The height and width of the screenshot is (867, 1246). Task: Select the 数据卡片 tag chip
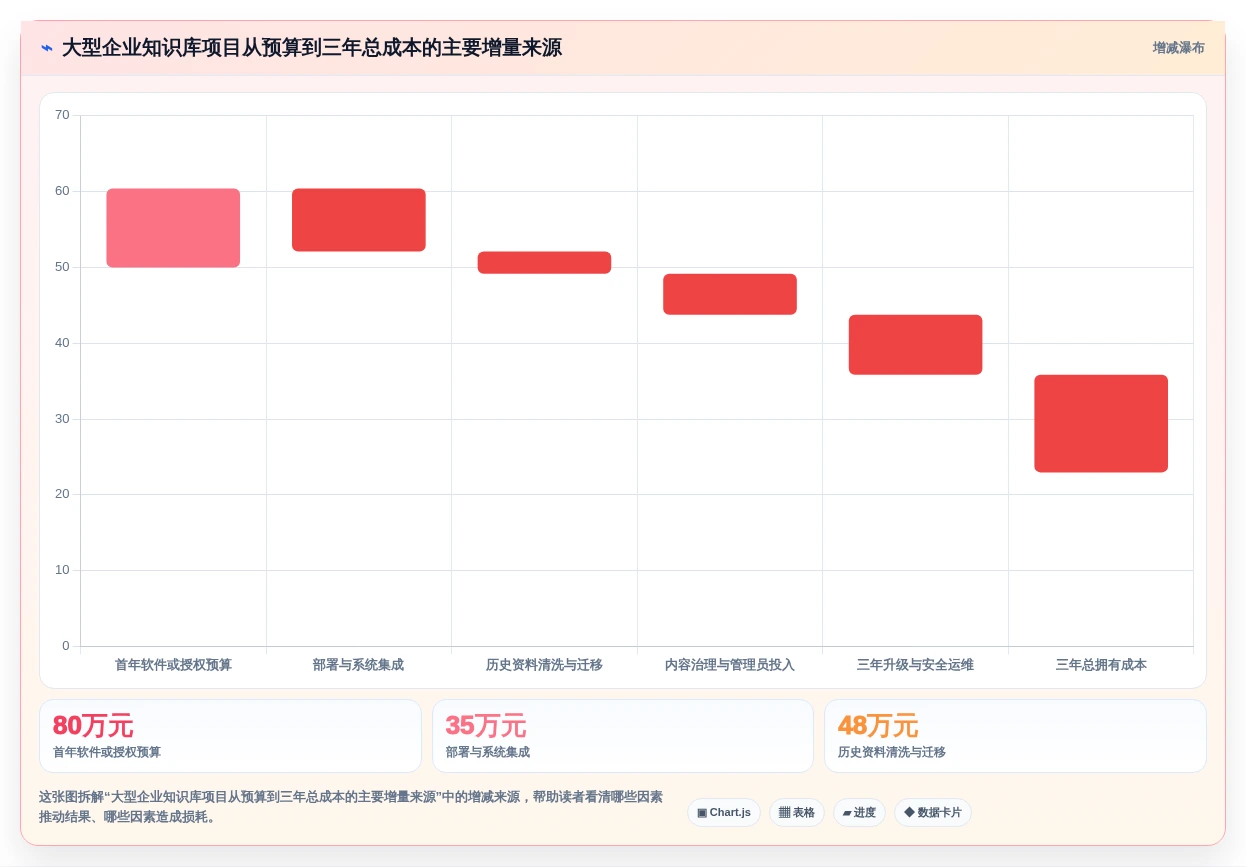coord(933,812)
